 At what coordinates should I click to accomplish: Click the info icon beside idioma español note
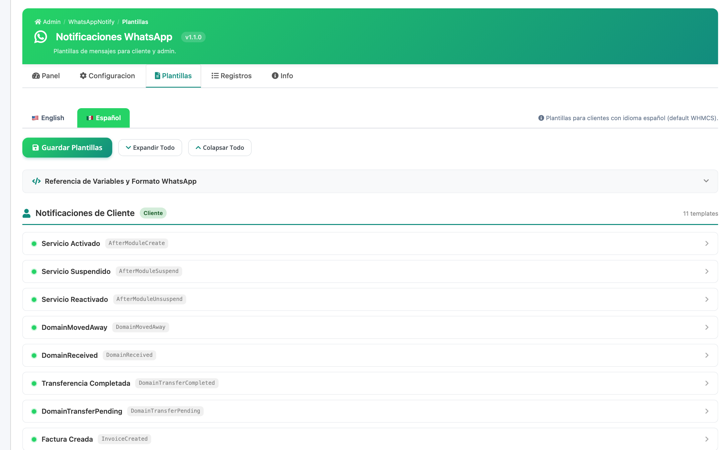pos(541,118)
